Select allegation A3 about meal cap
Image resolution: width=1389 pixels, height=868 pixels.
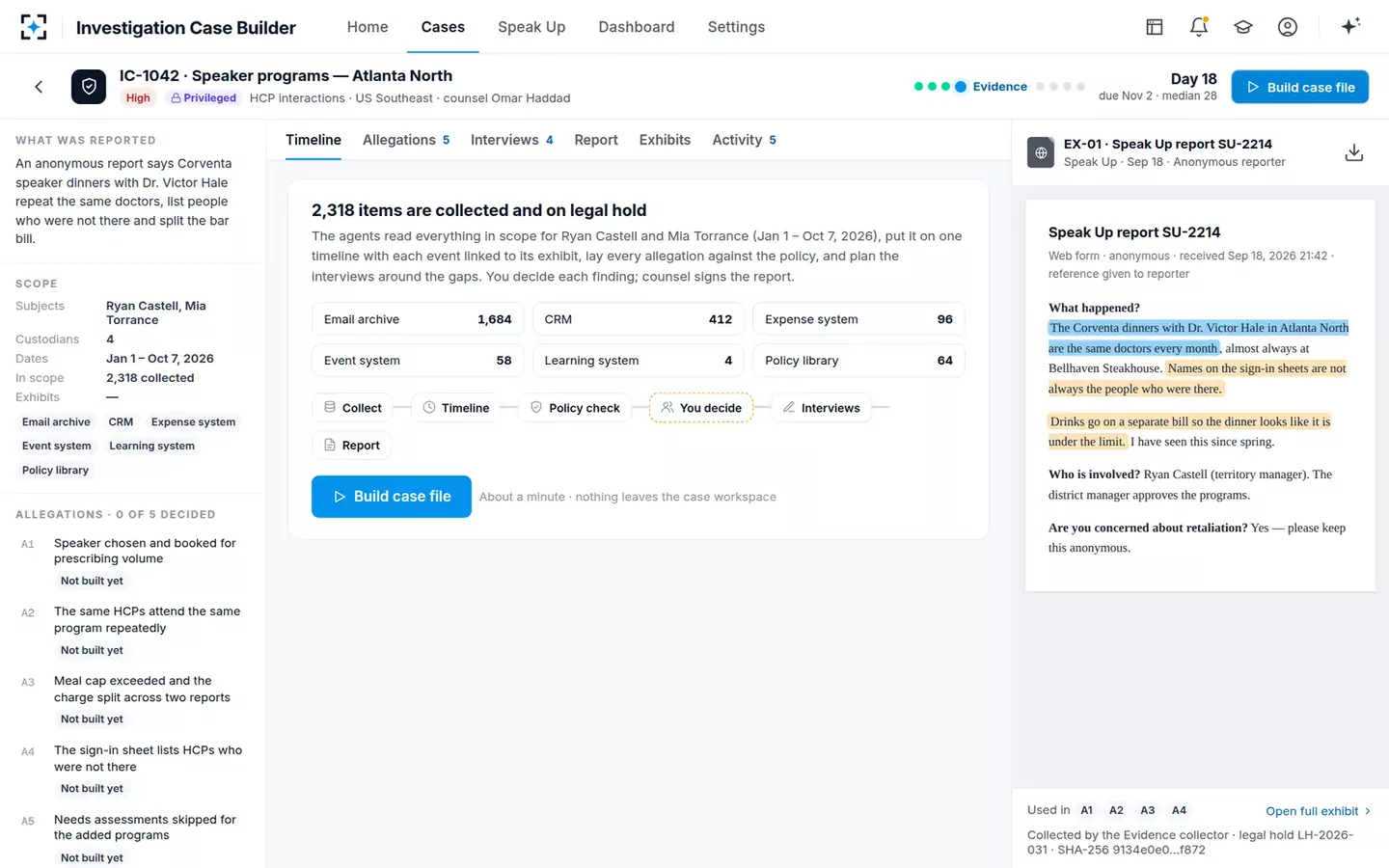click(x=133, y=700)
